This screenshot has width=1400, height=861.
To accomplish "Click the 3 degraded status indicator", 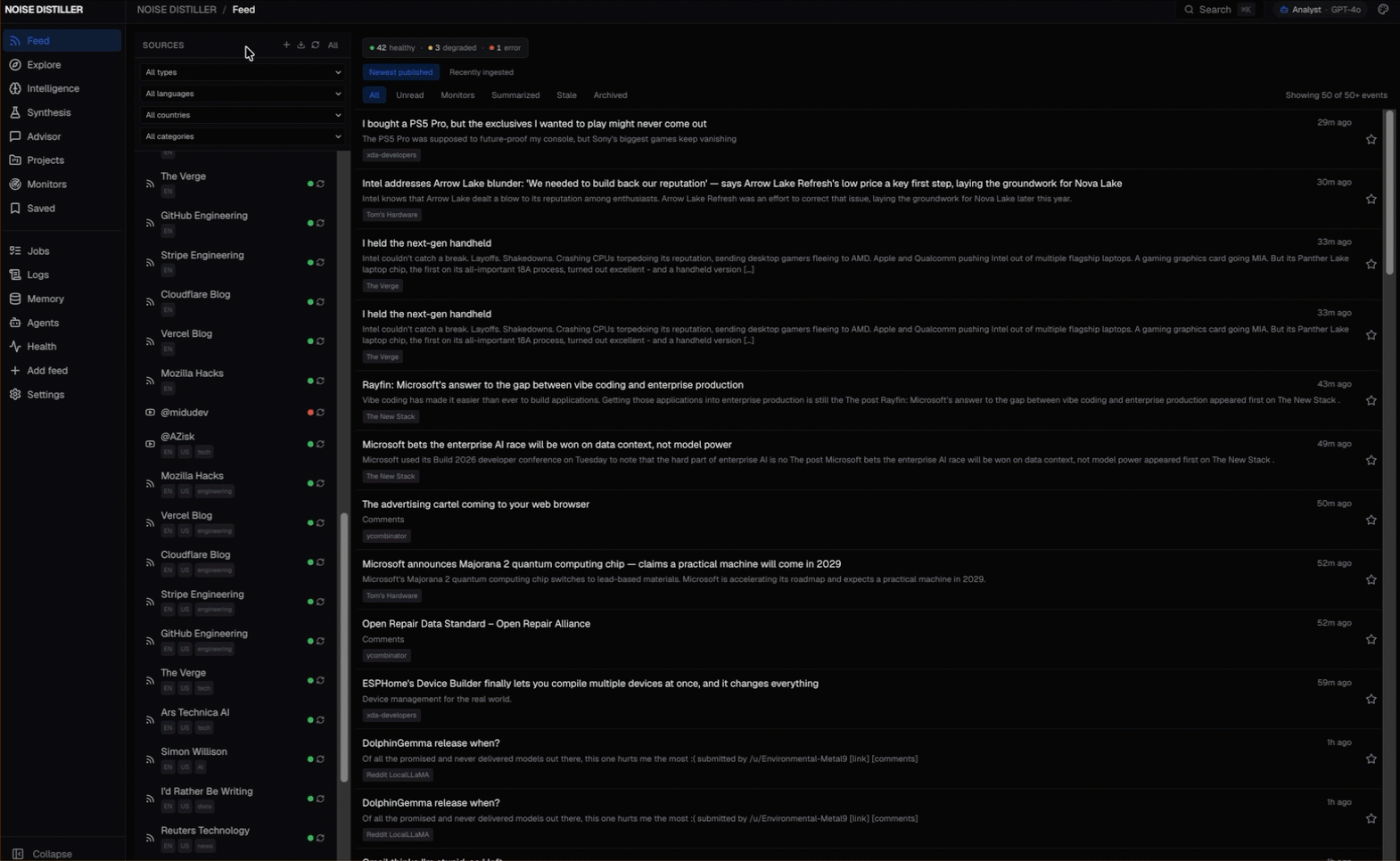I will 452,48.
